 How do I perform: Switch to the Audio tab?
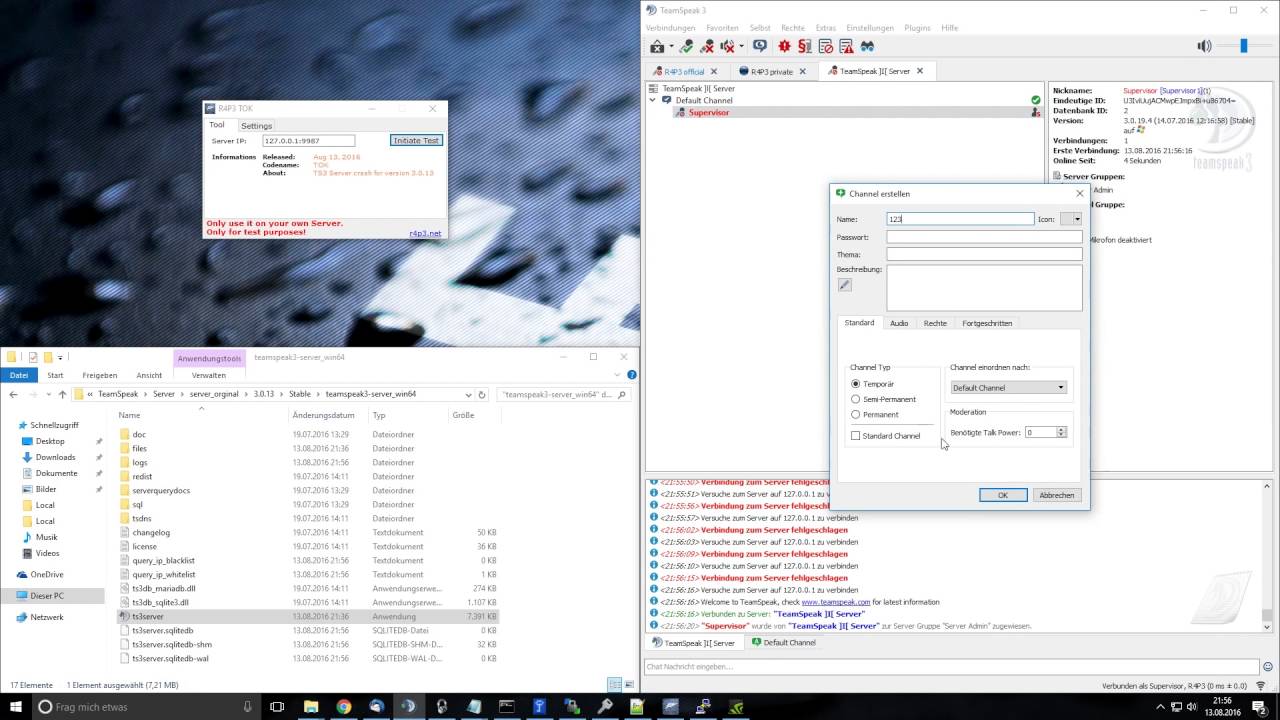tap(899, 323)
